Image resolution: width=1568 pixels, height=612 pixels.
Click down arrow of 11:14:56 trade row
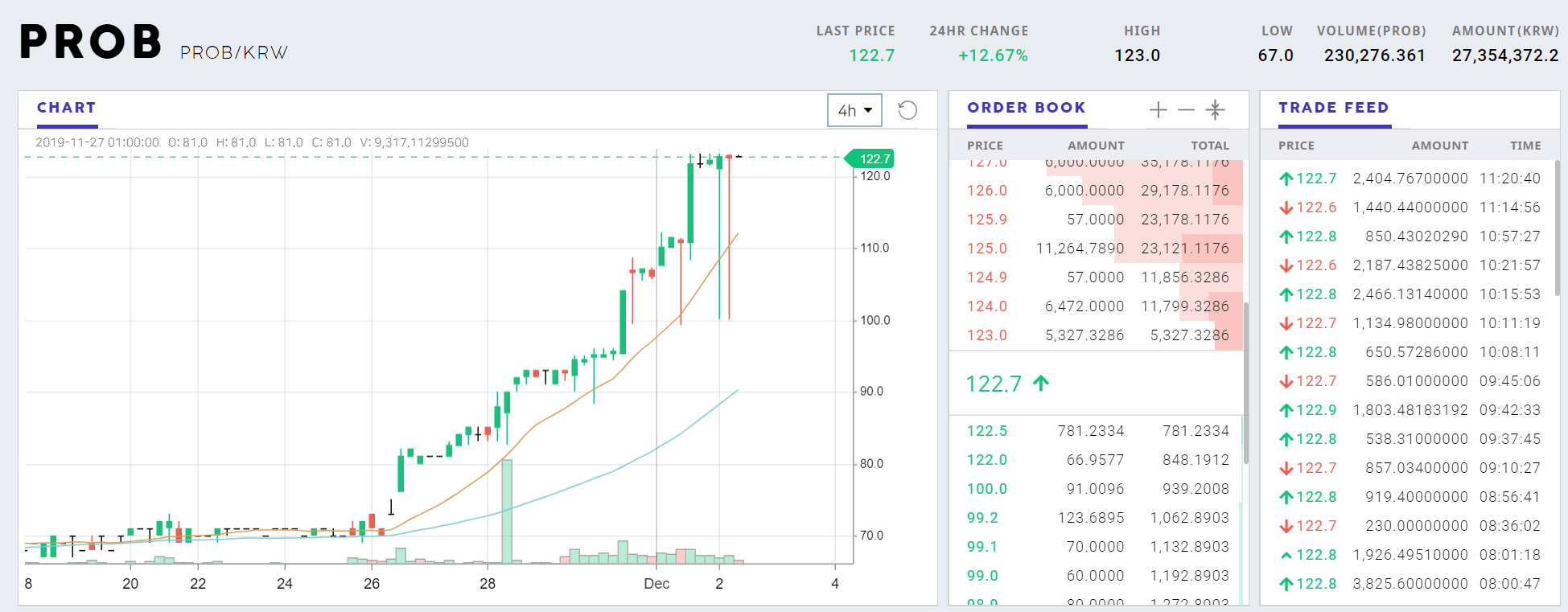click(x=1286, y=207)
